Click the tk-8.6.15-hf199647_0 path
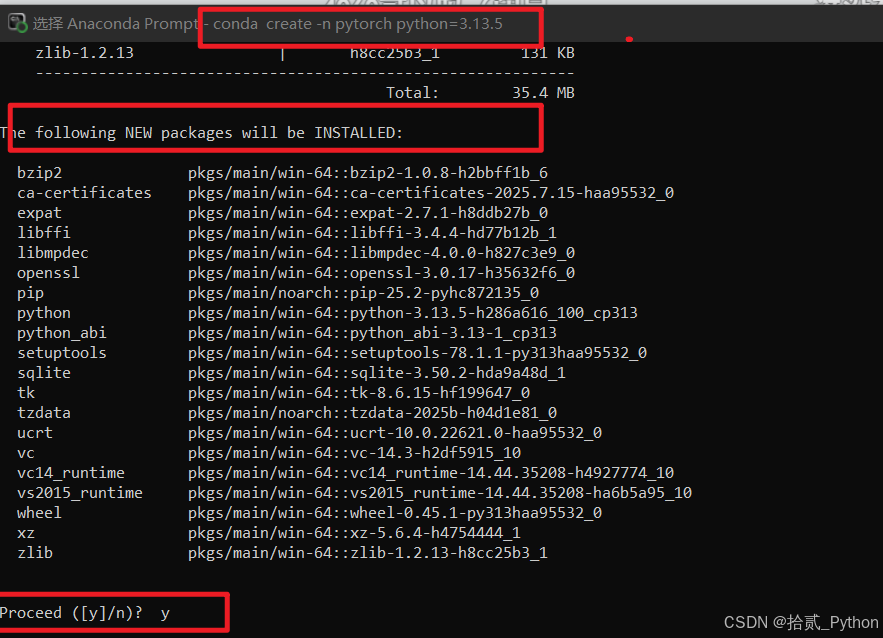This screenshot has height=638, width=883. (x=359, y=392)
